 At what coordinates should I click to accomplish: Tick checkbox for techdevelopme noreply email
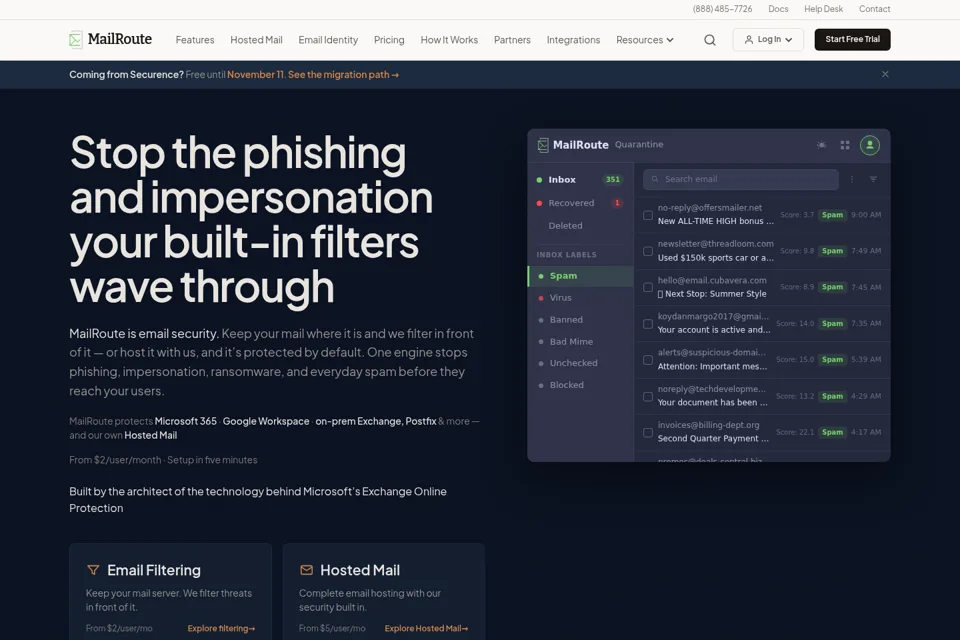[648, 396]
